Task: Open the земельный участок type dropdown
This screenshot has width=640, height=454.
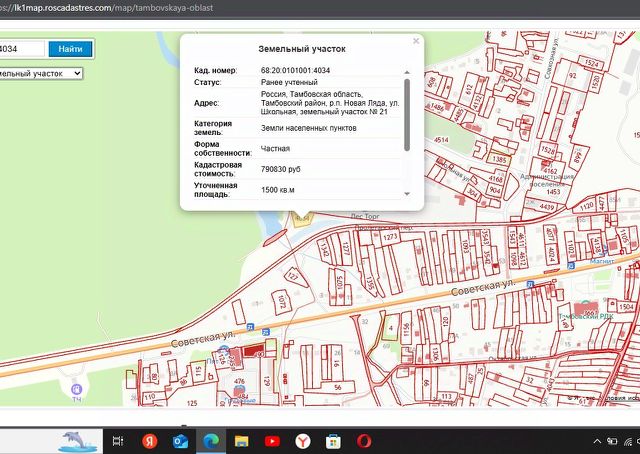Action: 41,73
